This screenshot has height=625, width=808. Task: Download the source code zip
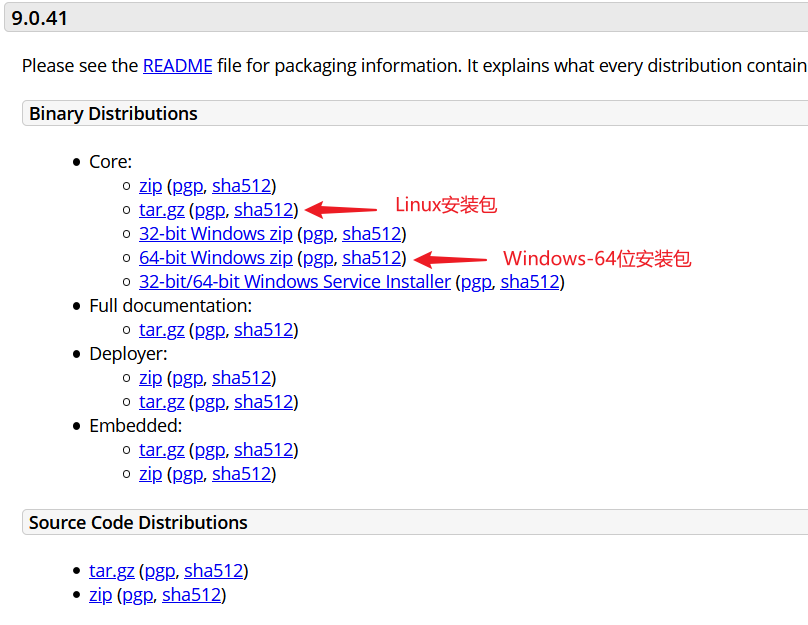pos(100,595)
